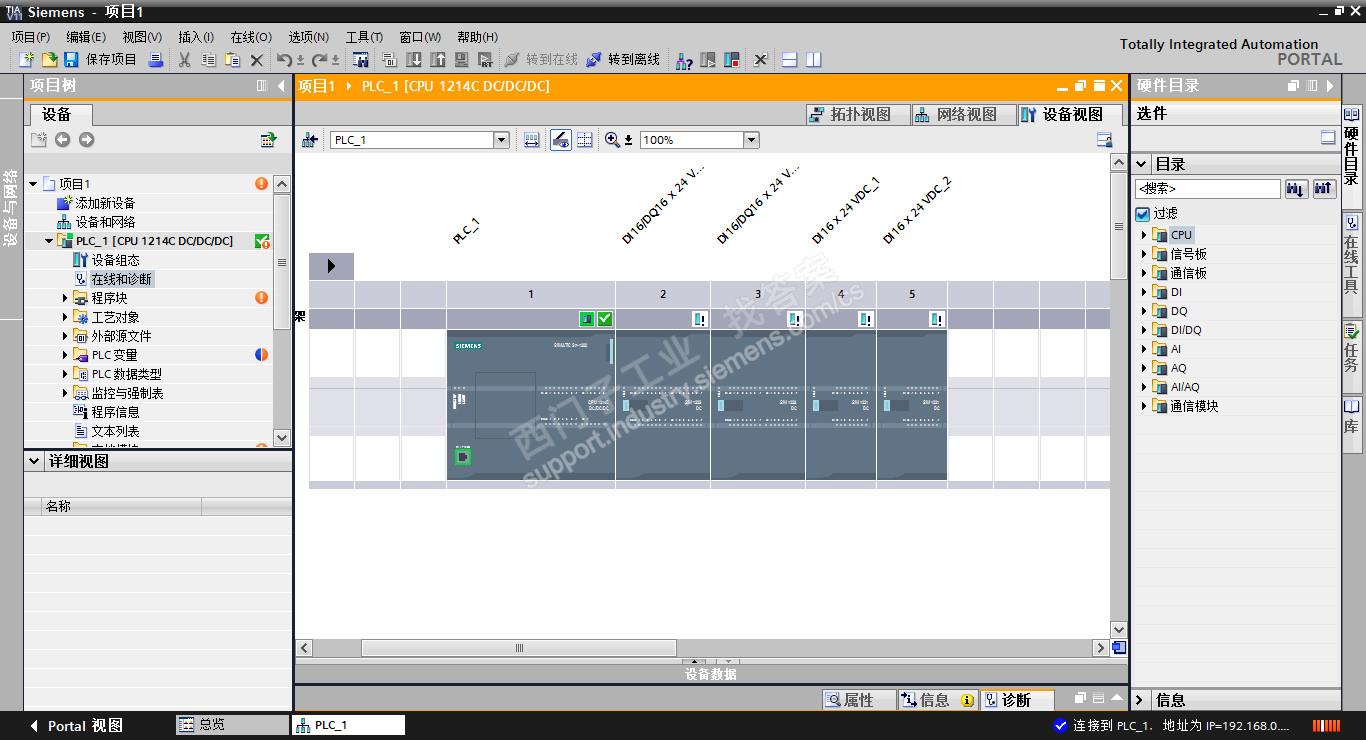Split the editor space vertically
The width and height of the screenshot is (1366, 740).
coord(814,60)
